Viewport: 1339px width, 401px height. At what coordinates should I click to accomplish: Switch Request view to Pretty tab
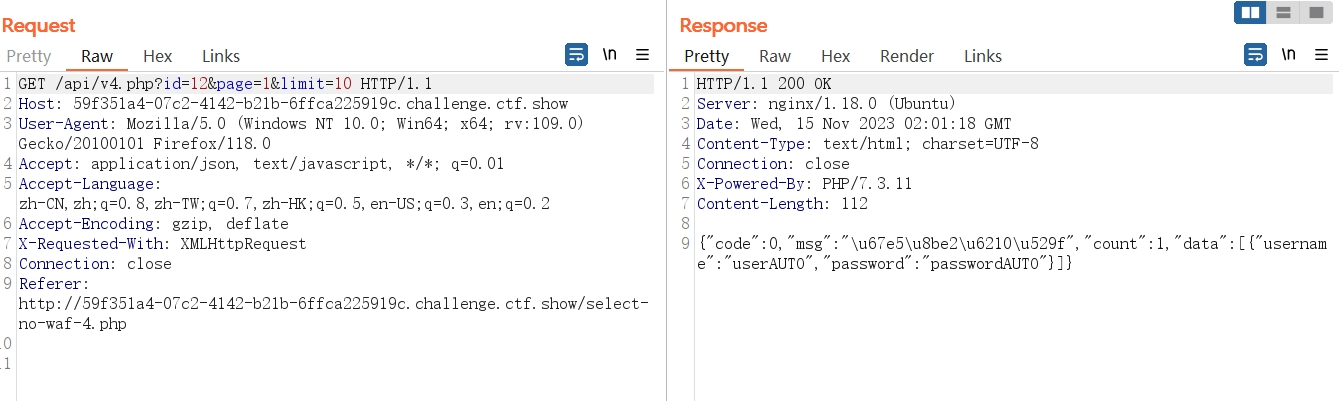pos(28,56)
